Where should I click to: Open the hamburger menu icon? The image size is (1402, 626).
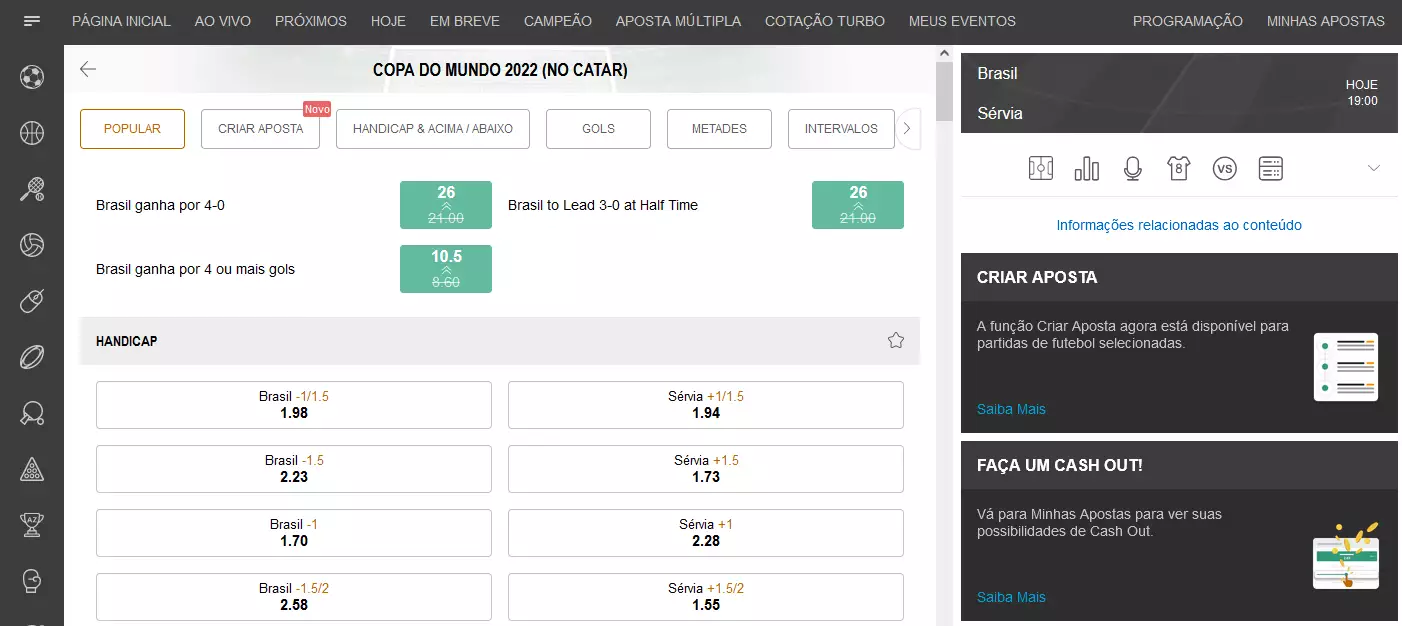click(x=32, y=21)
